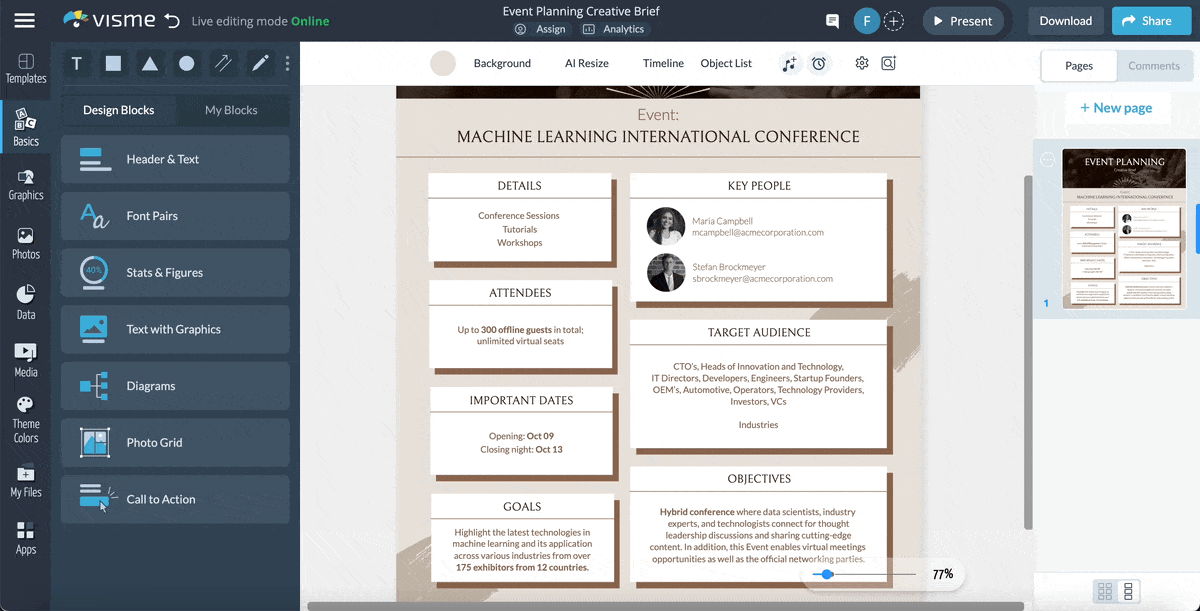Open the Timeline panel
1200x611 pixels.
663,63
